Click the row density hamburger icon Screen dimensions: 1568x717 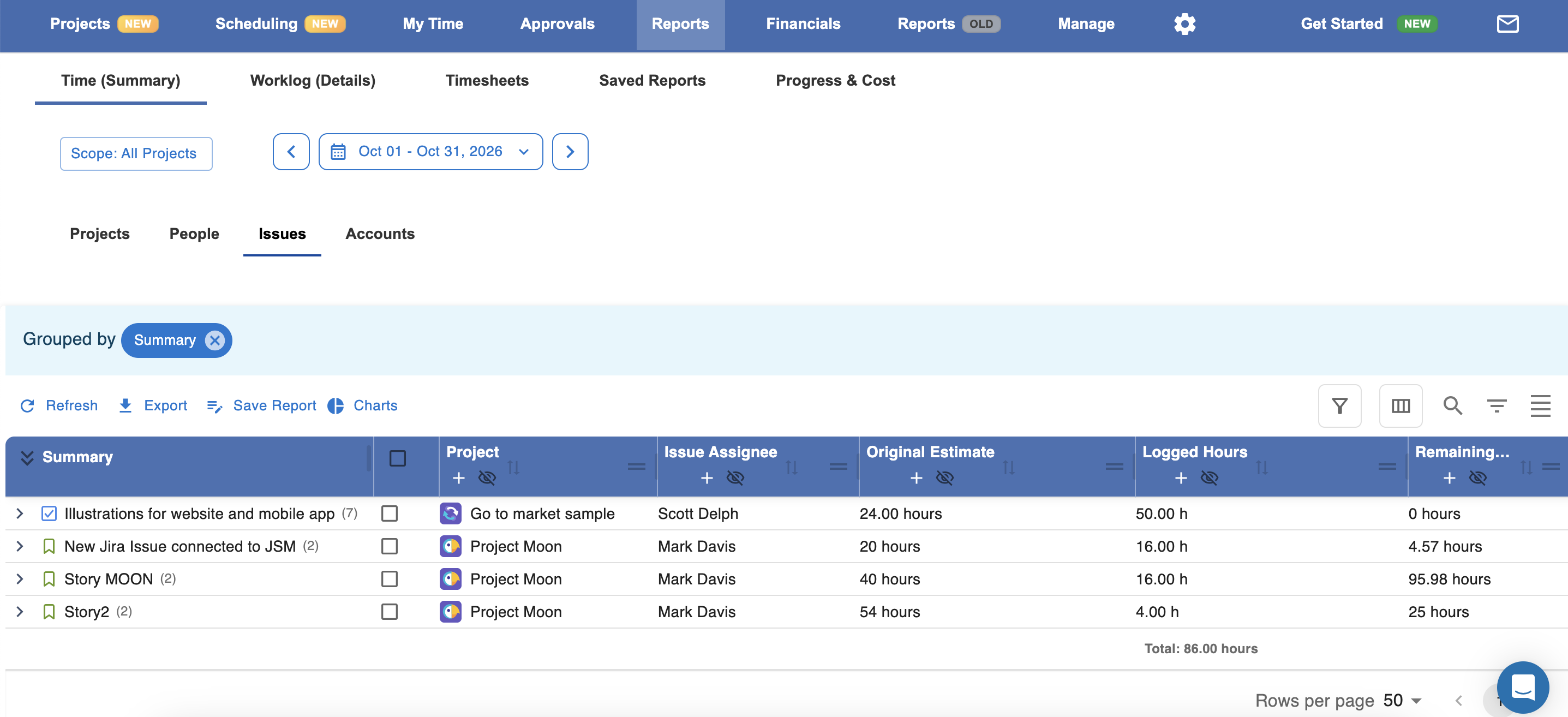pyautogui.click(x=1541, y=405)
